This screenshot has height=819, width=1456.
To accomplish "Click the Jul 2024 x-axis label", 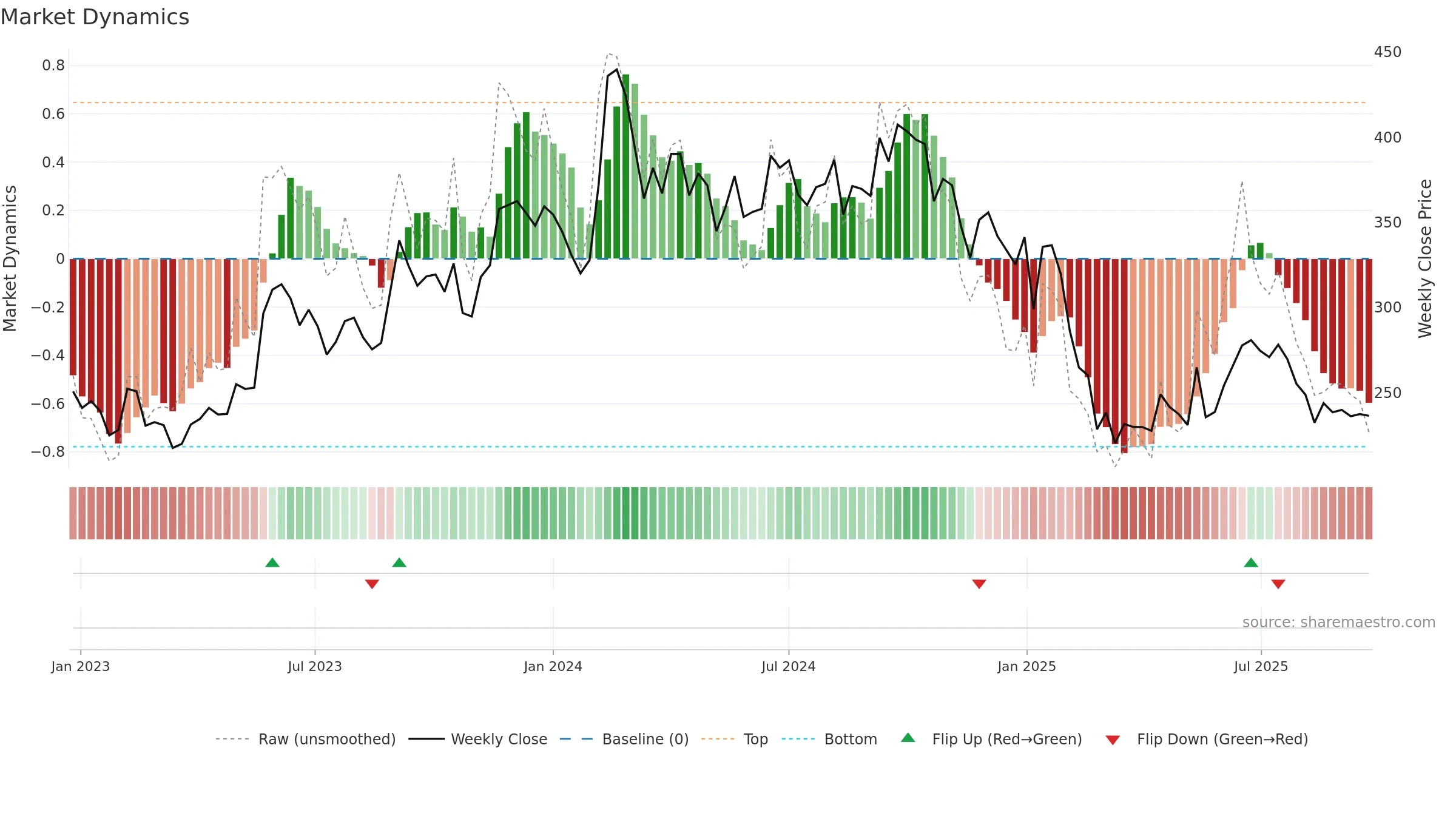I will pos(789,666).
